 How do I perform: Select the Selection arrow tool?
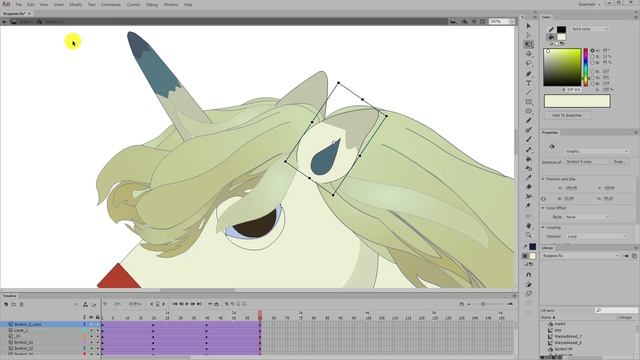529,26
